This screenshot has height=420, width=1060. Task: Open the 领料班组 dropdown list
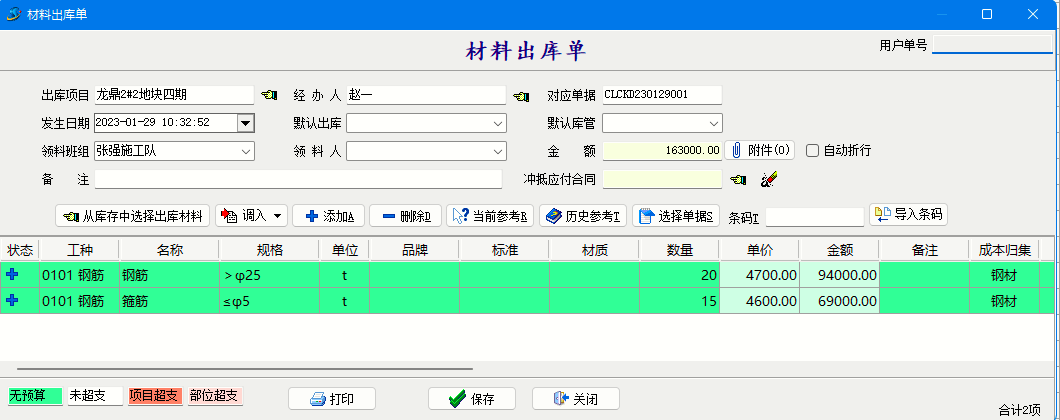pyautogui.click(x=246, y=151)
